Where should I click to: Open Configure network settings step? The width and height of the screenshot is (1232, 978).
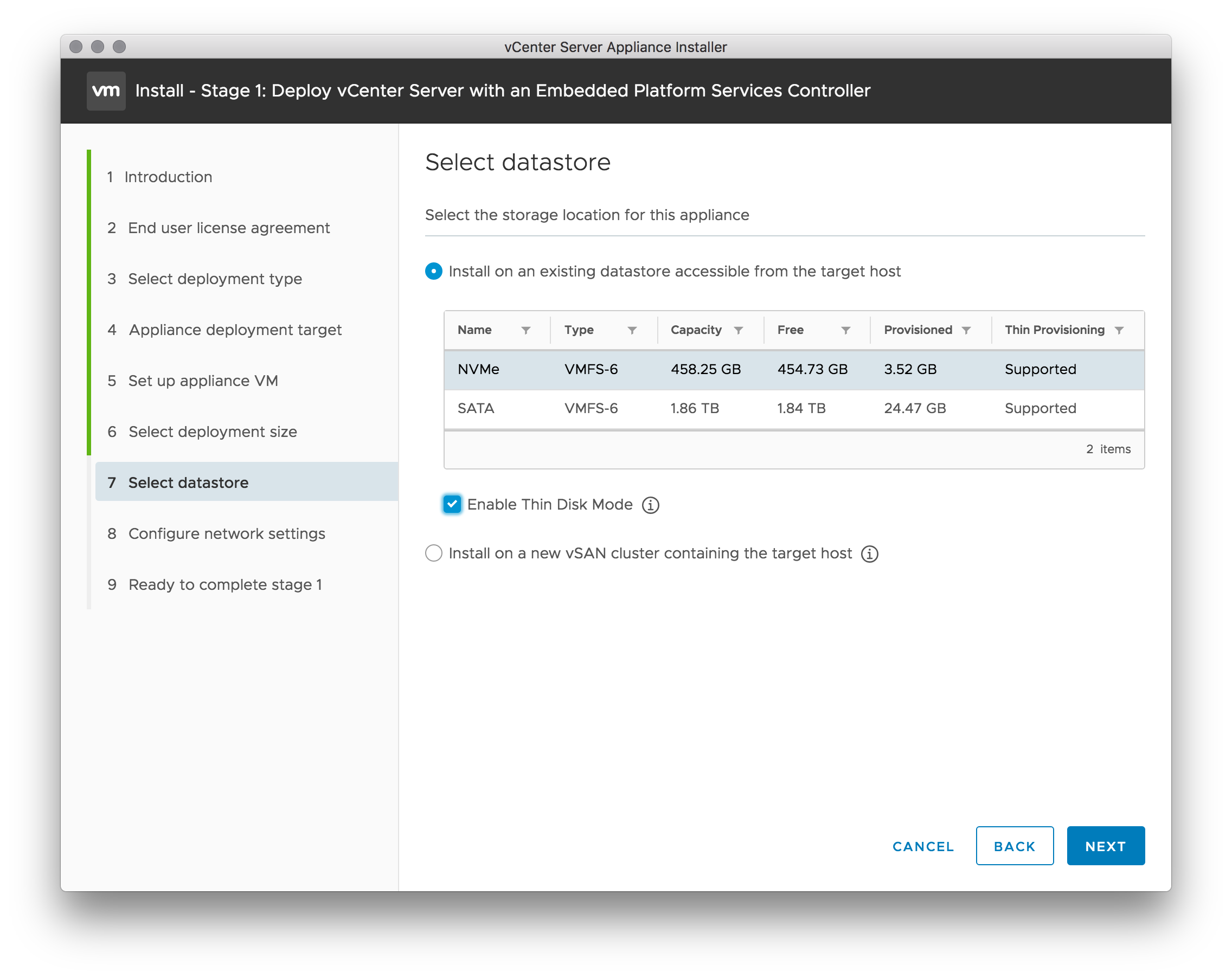[x=216, y=533]
